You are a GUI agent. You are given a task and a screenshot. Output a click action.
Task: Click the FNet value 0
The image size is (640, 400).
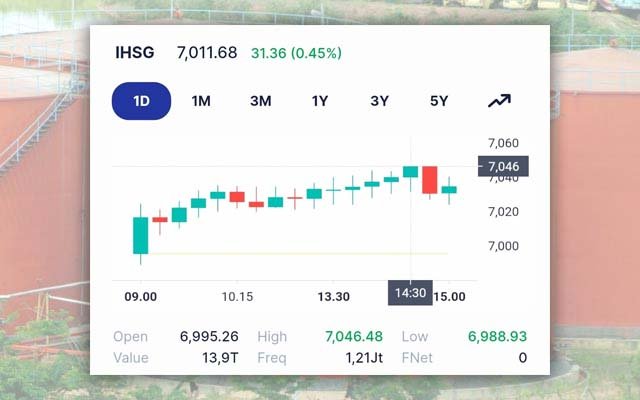pos(522,358)
